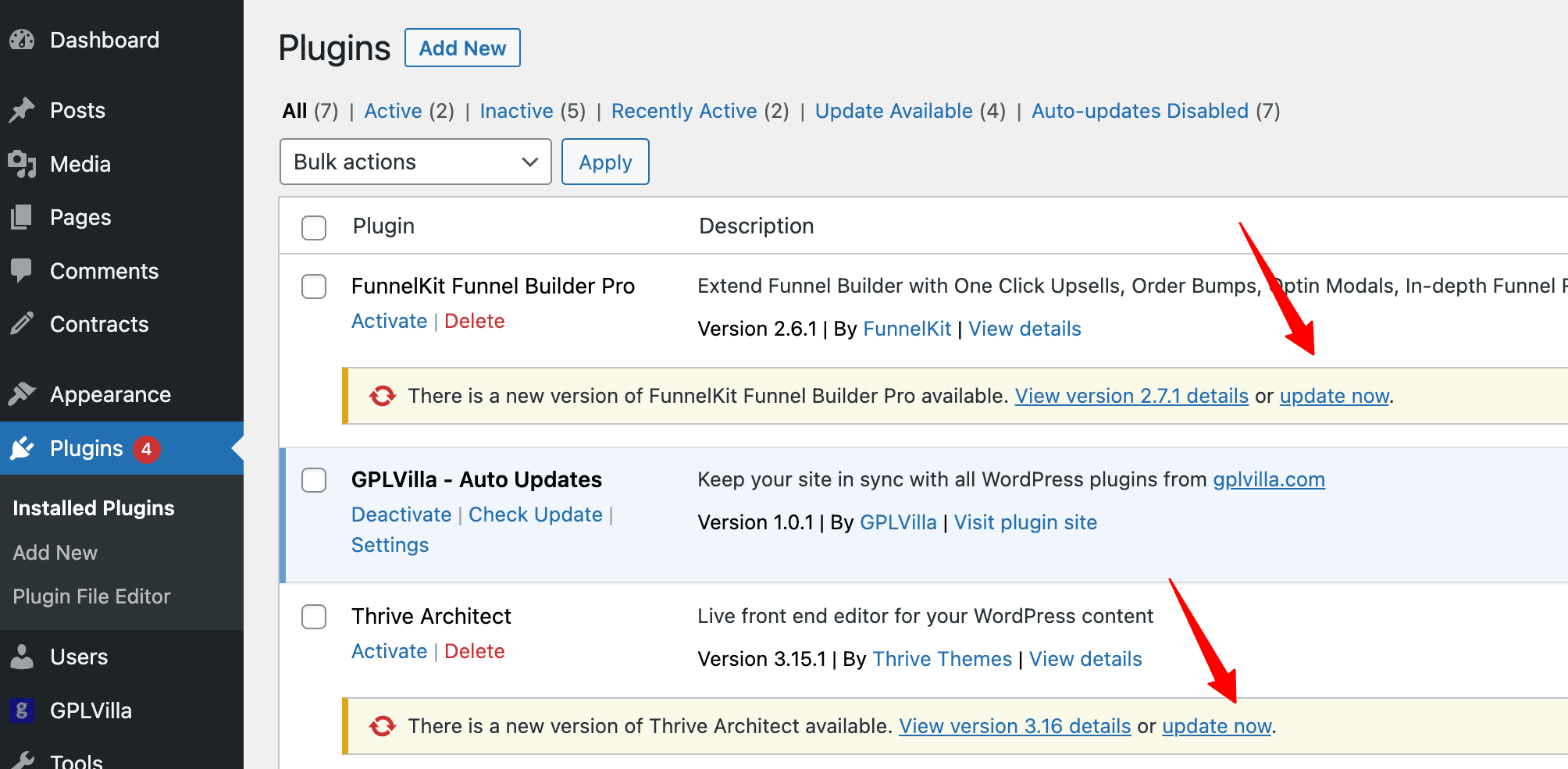This screenshot has height=769, width=1568.
Task: Open the Thrive Themes author link
Action: (942, 659)
